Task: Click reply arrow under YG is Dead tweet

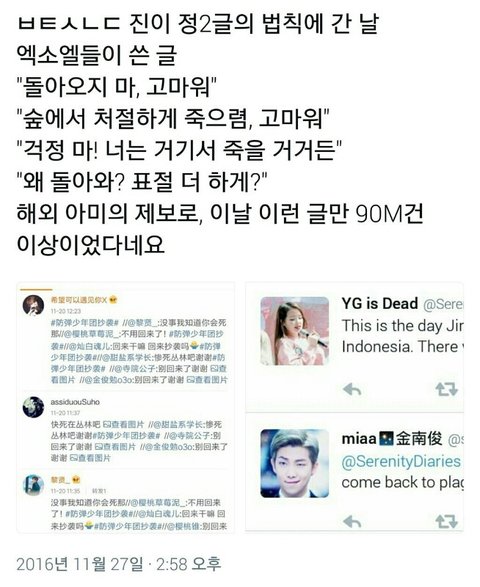Action: (352, 390)
